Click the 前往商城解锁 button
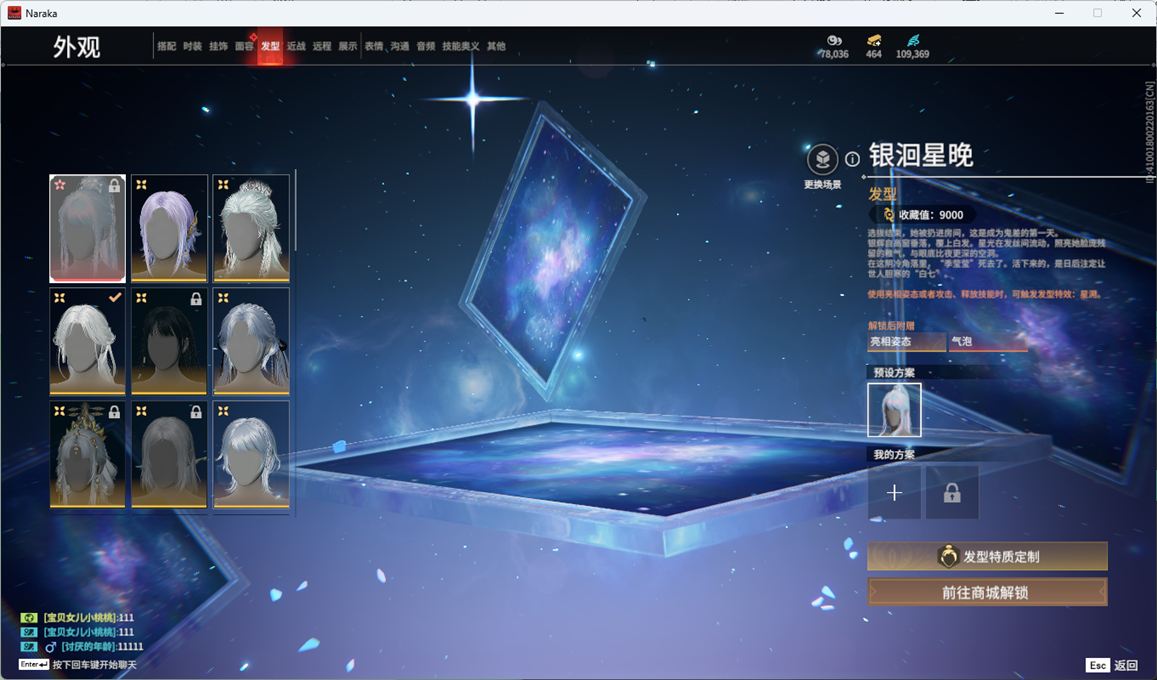The width and height of the screenshot is (1157, 680). pos(987,592)
